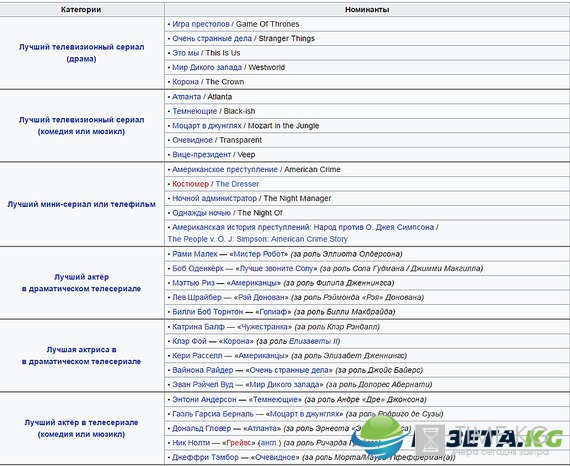Open the 'Американское преступление' link

coord(225,169)
